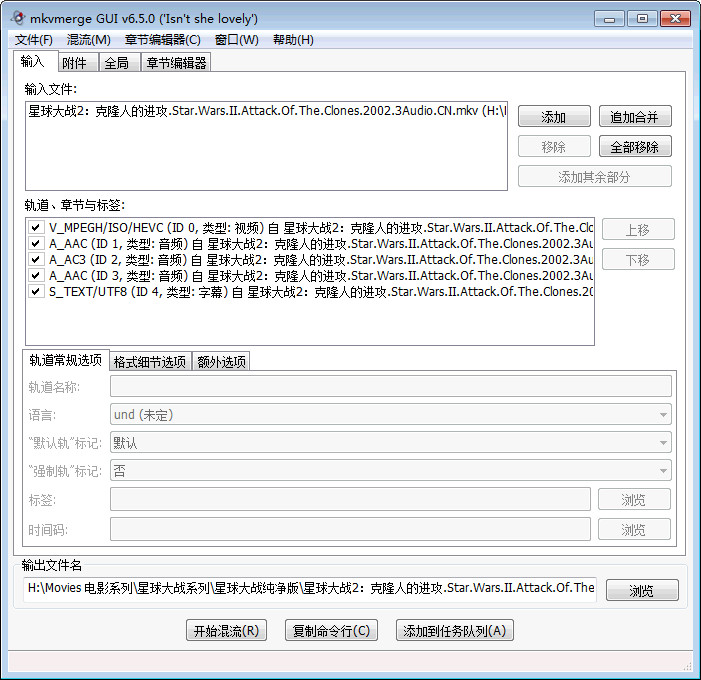Open the 混流(M) menu

88,40
